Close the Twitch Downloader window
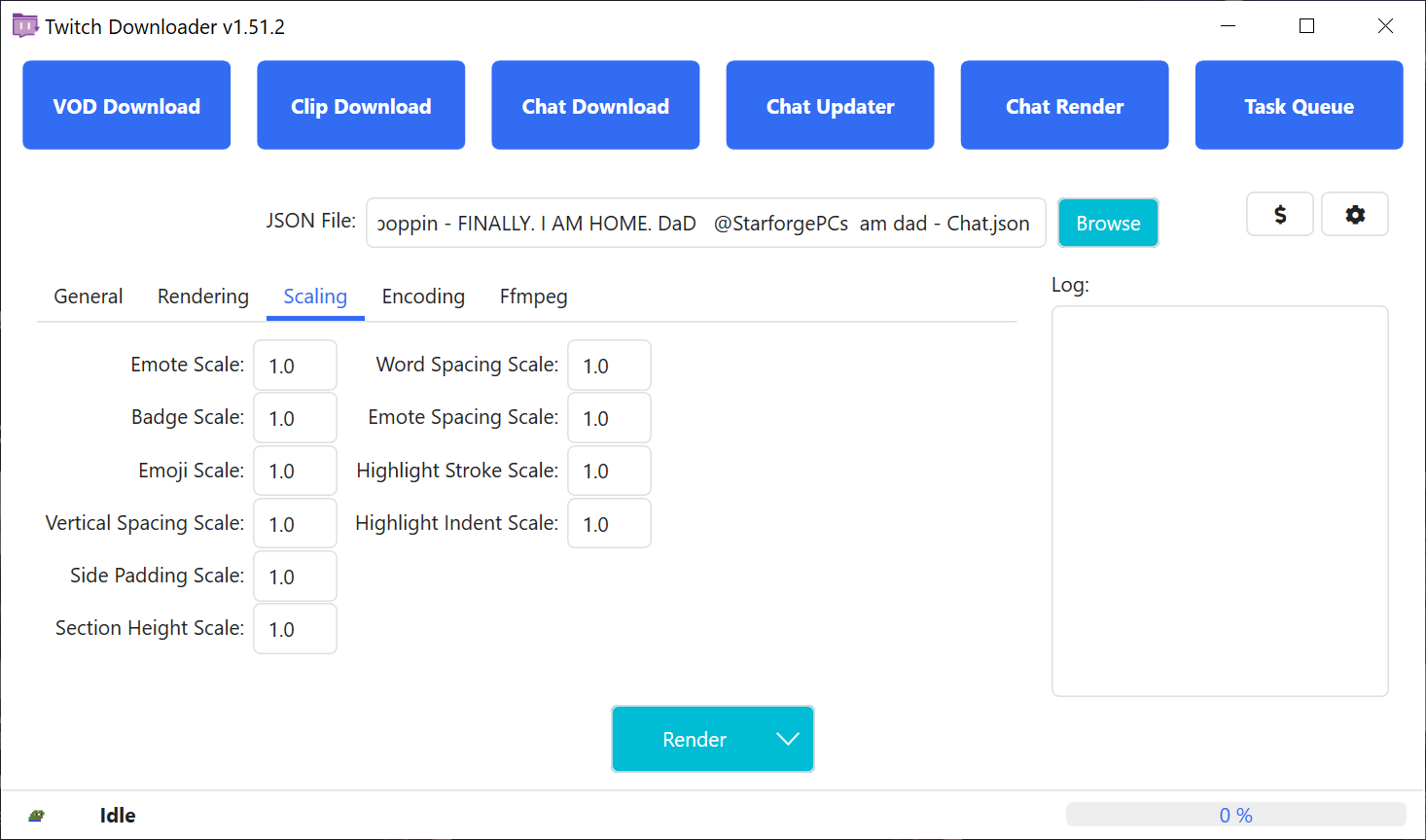 1386,26
